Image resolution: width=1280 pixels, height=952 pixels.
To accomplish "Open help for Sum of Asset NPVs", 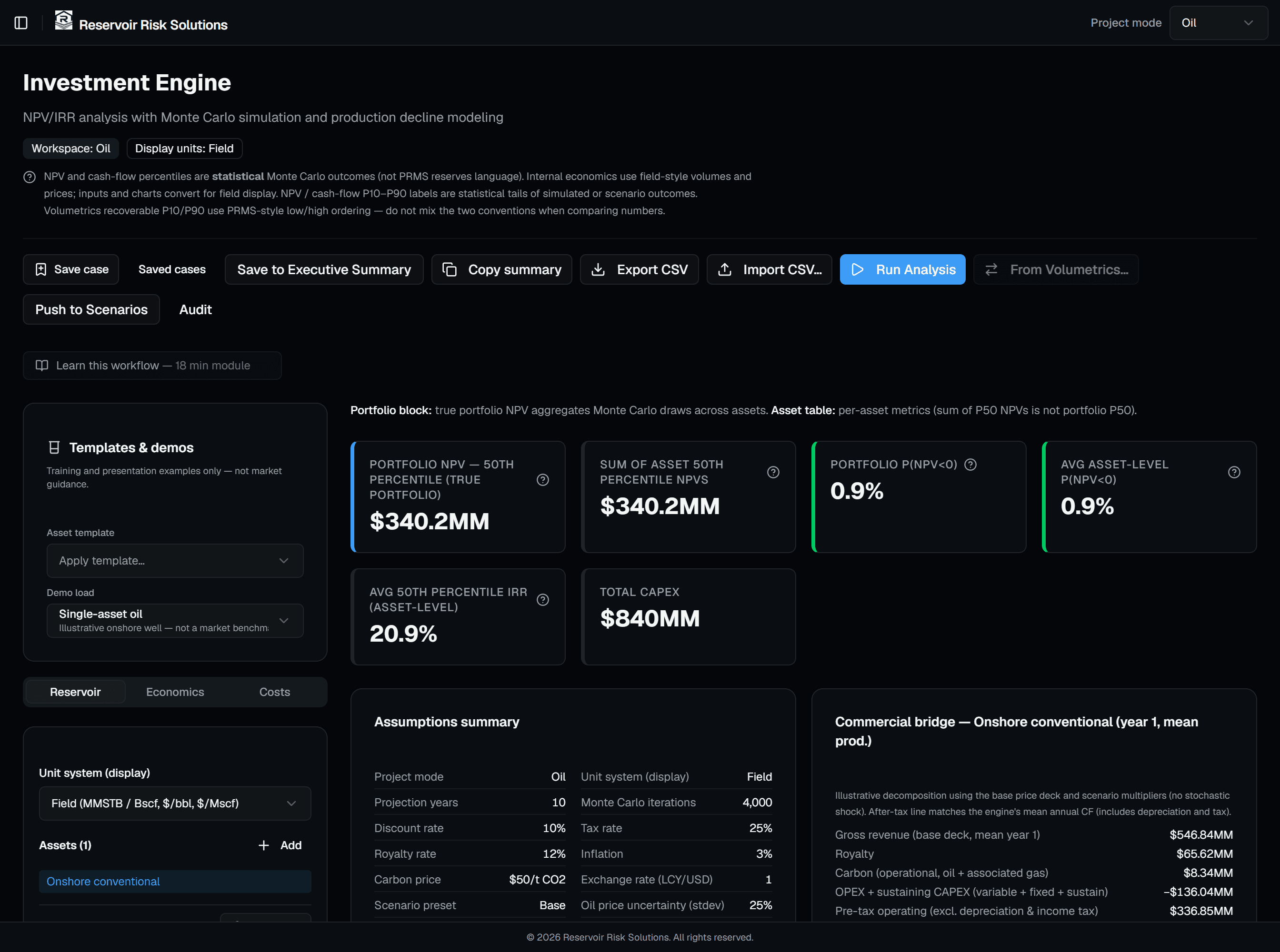I will pyautogui.click(x=773, y=473).
